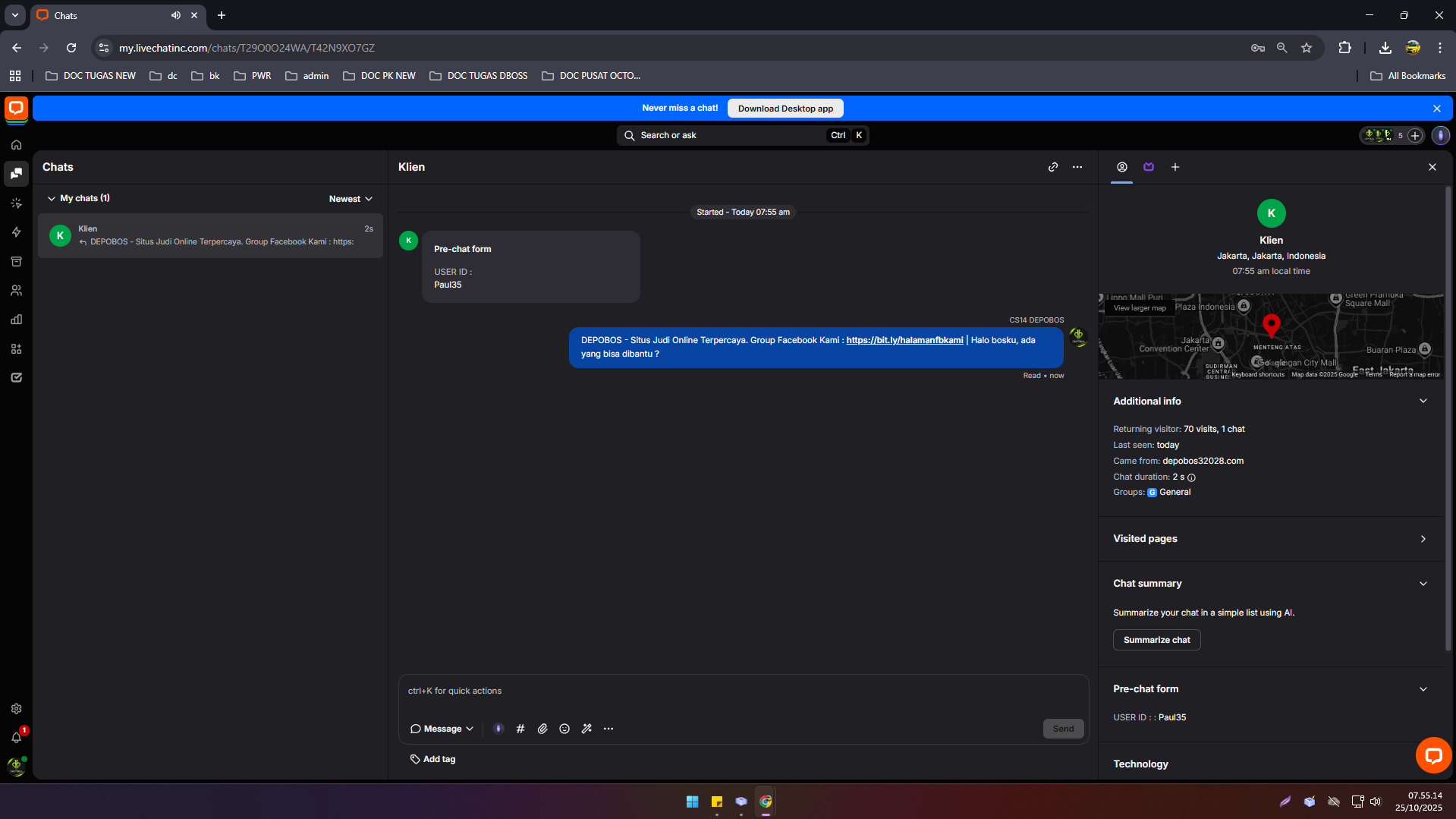The width and height of the screenshot is (1456, 819).
Task: Click the chat duration info icon
Action: pyautogui.click(x=1191, y=477)
